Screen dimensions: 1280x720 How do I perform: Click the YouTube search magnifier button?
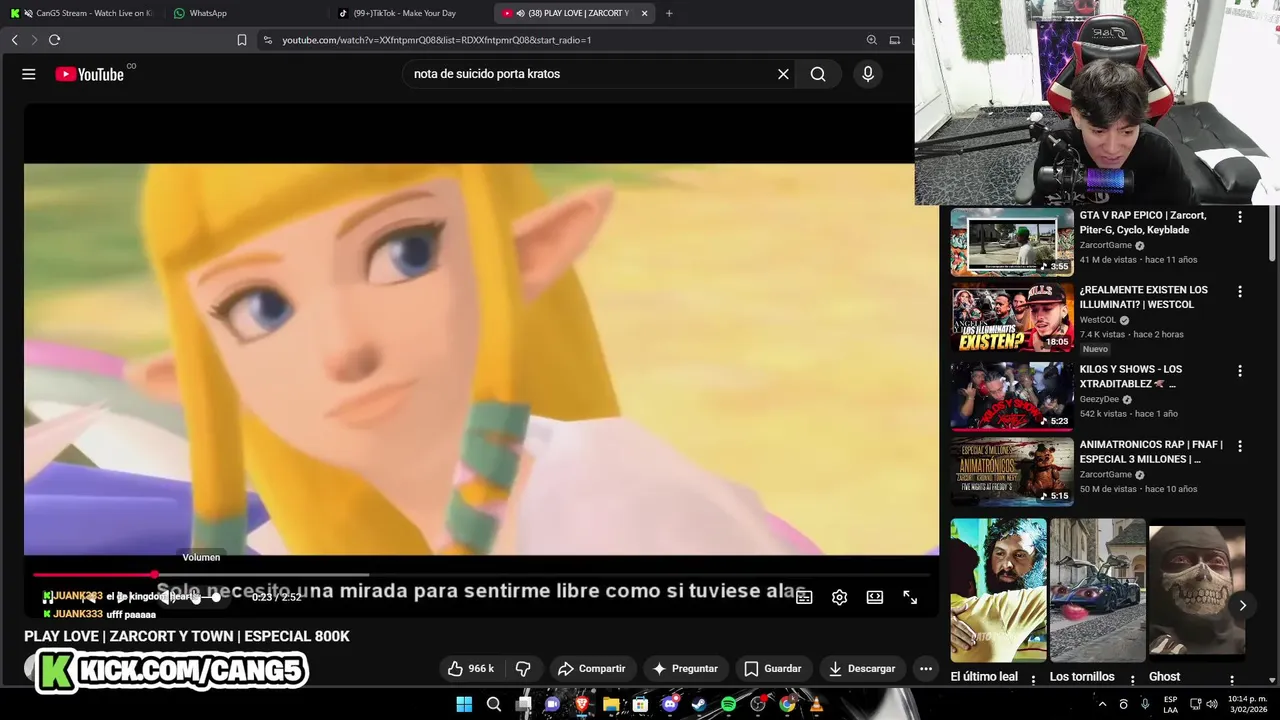(x=818, y=74)
